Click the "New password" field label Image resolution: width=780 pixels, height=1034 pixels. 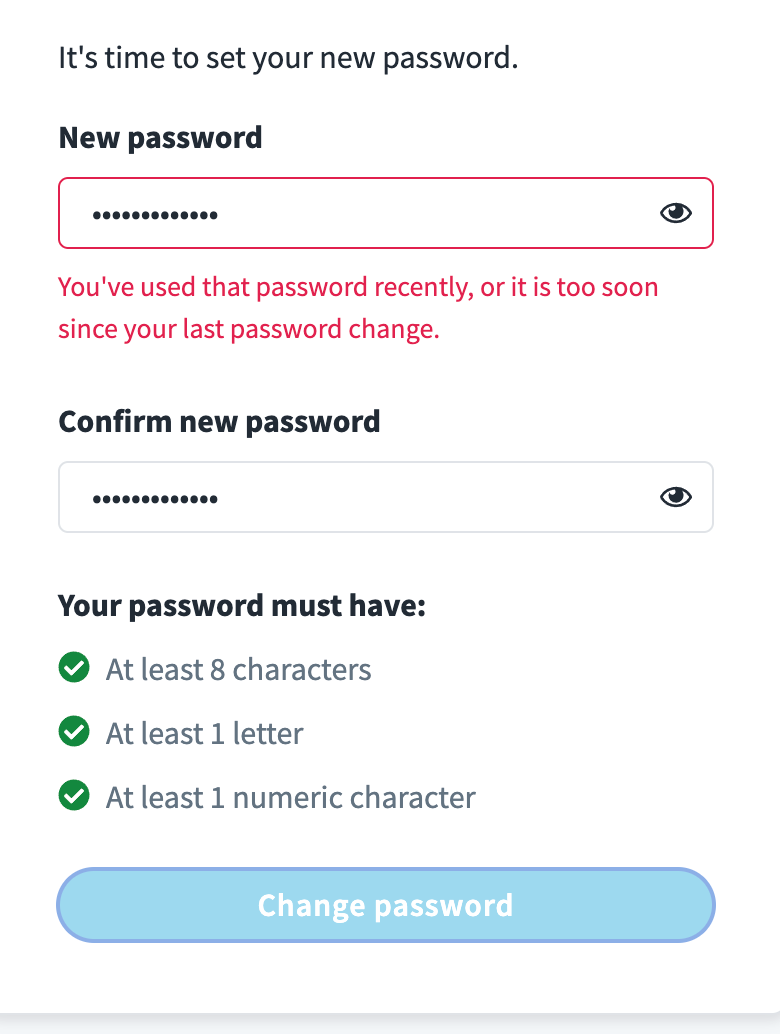click(x=160, y=137)
